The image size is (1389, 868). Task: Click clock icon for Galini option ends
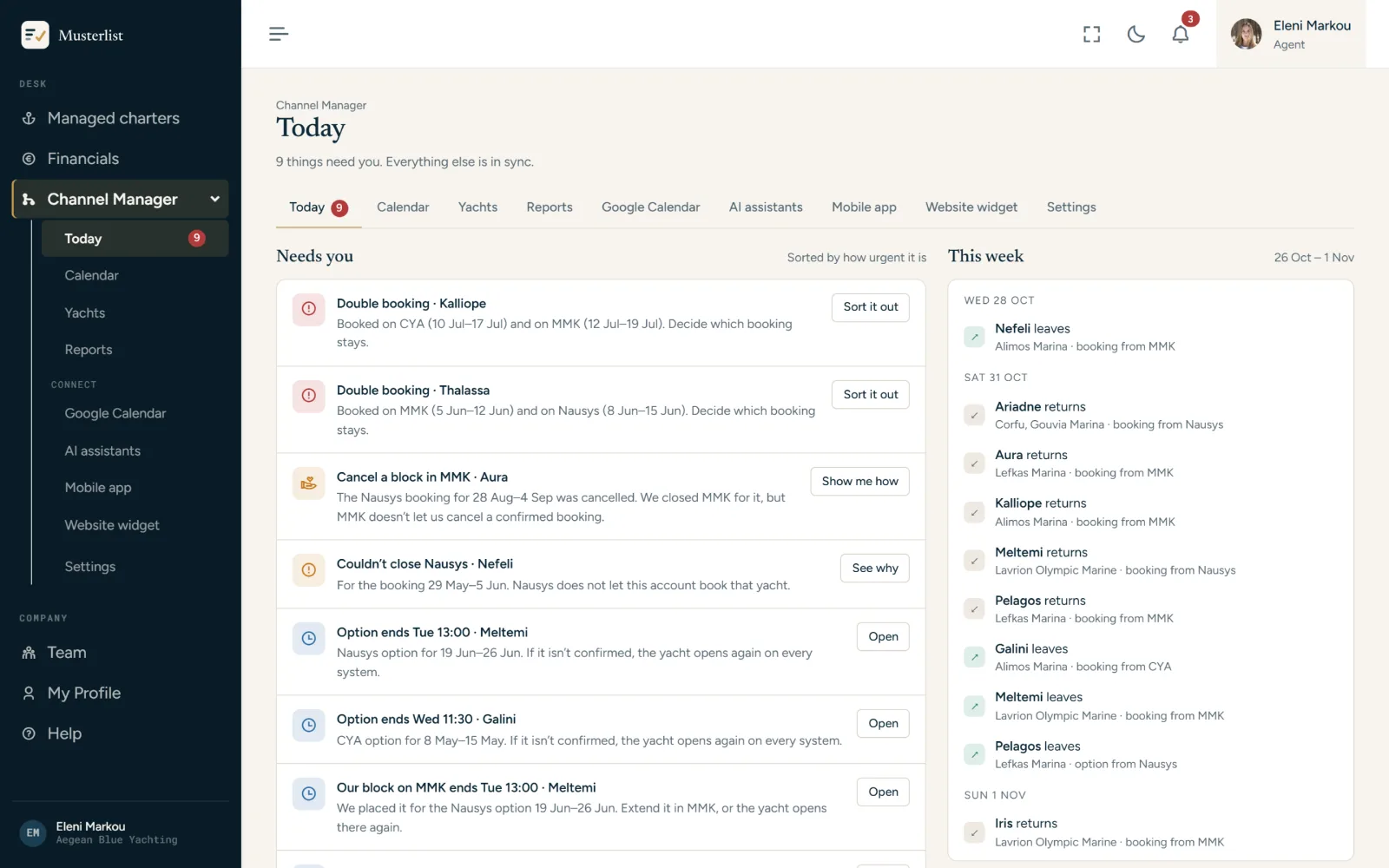308,725
